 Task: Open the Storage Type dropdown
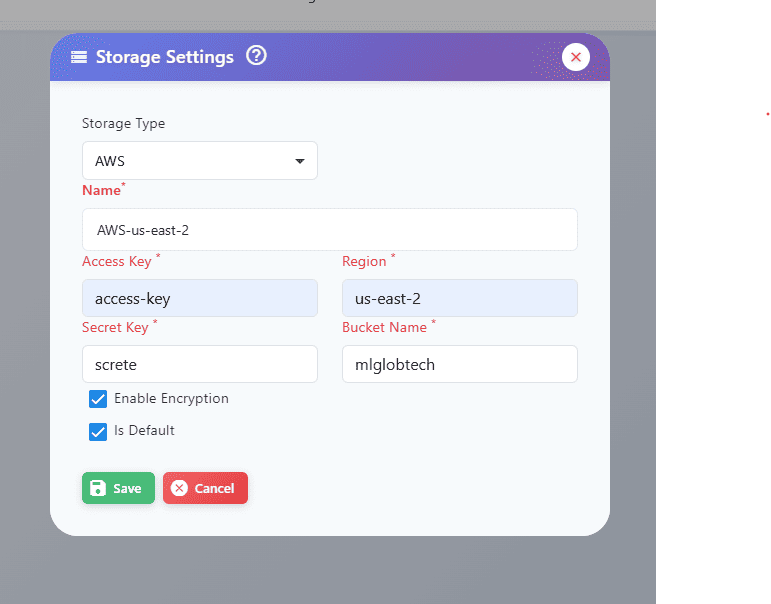click(200, 161)
